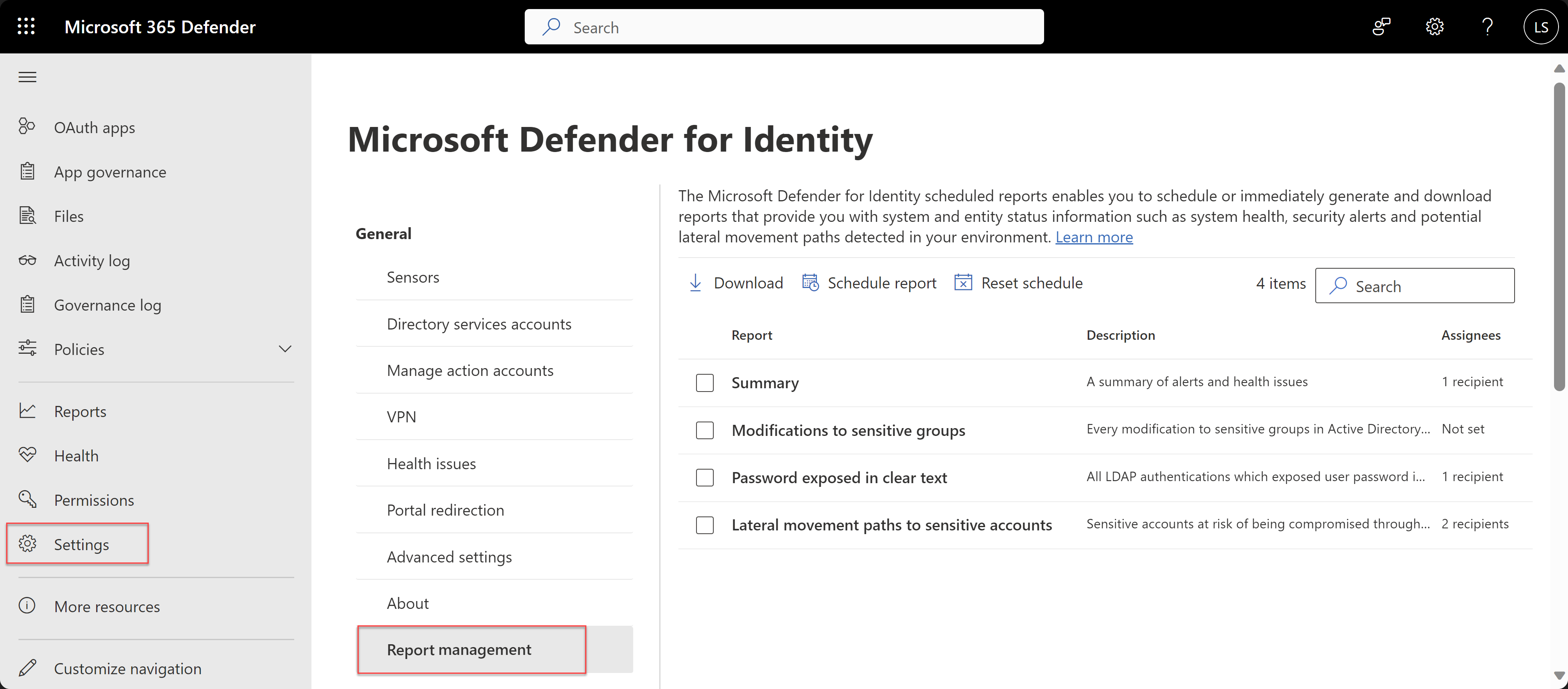The height and width of the screenshot is (689, 1568).
Task: Expand the Policies chevron
Action: pyautogui.click(x=285, y=349)
